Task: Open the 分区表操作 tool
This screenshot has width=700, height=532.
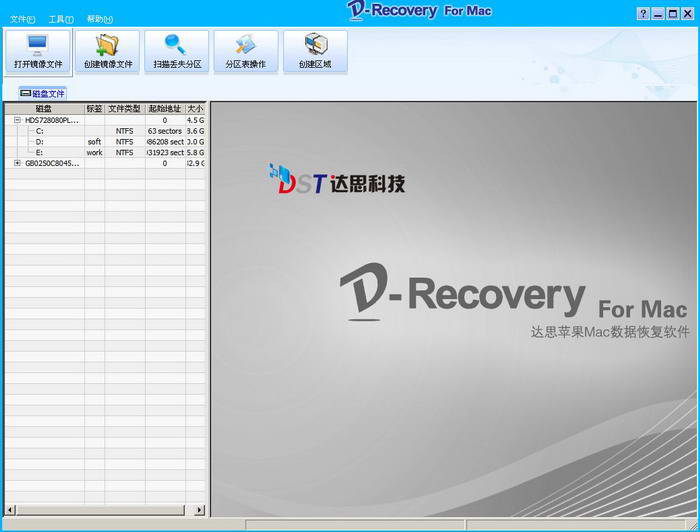Action: (246, 52)
